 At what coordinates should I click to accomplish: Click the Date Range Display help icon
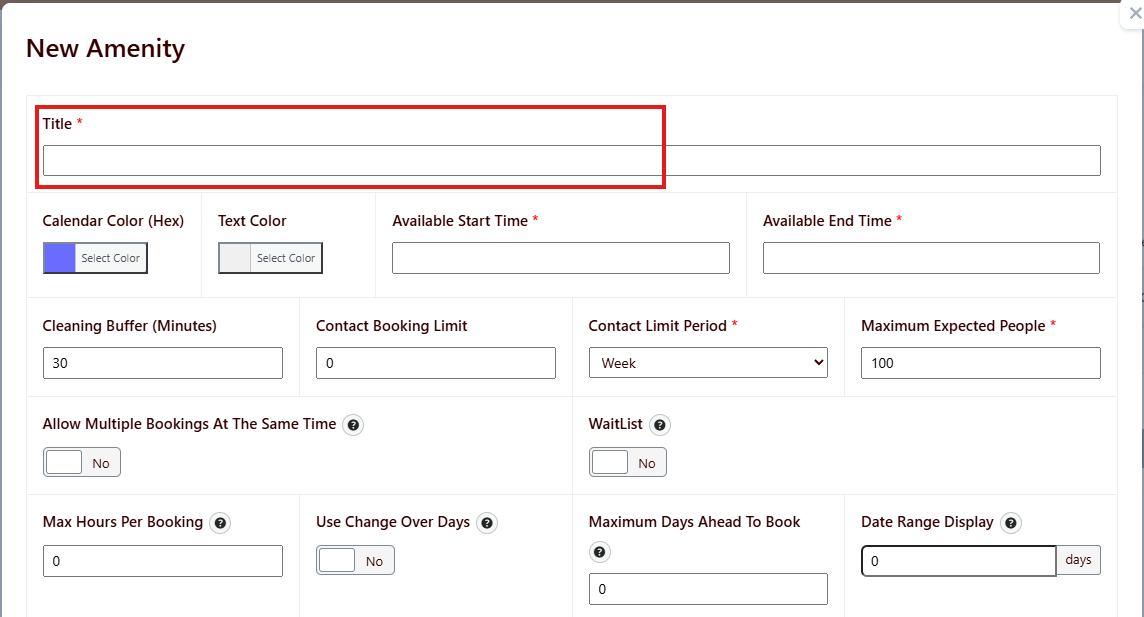pyautogui.click(x=1011, y=523)
